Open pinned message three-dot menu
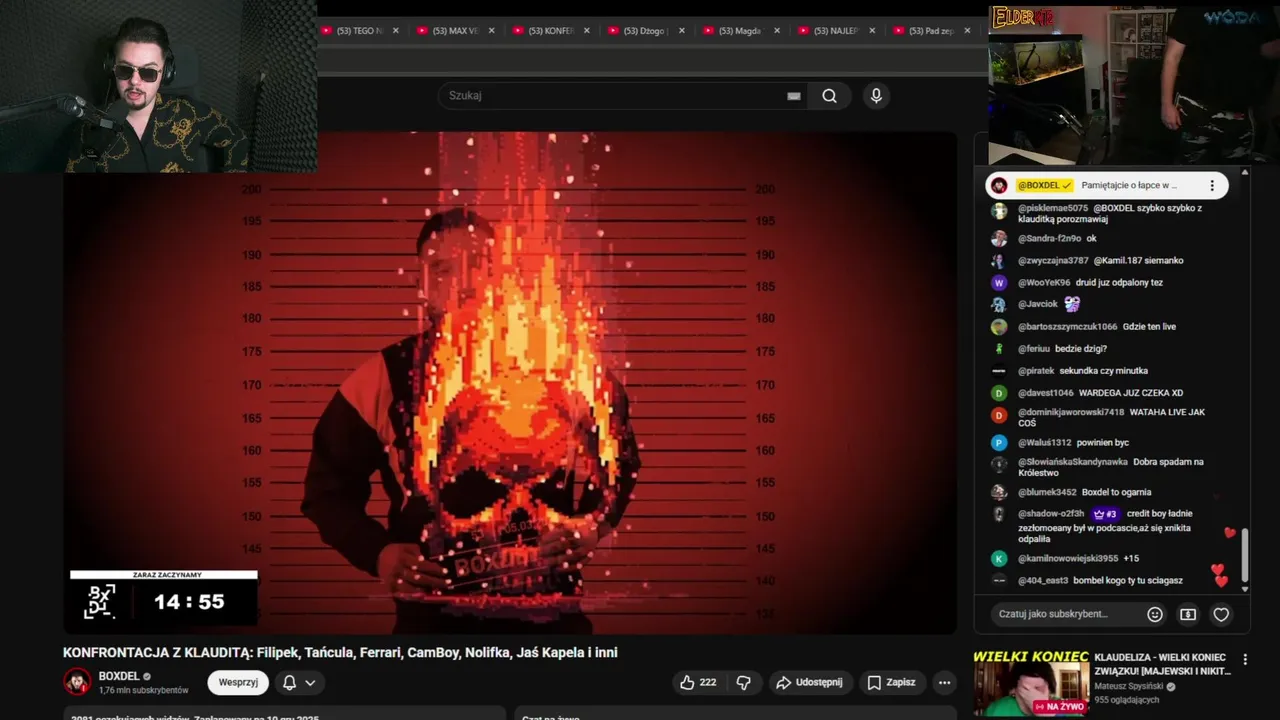This screenshot has height=720, width=1280. (1212, 186)
